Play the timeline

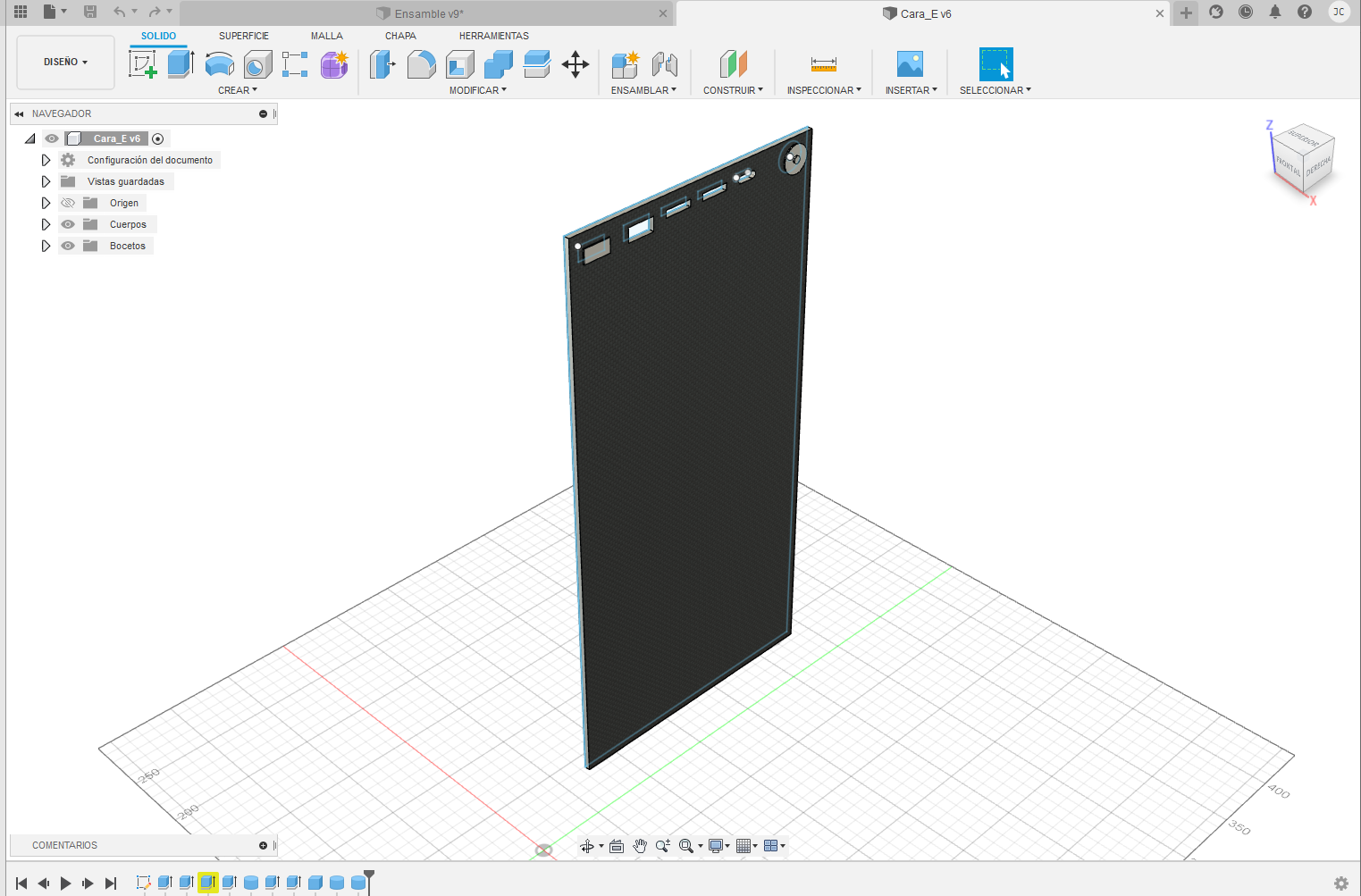(65, 883)
